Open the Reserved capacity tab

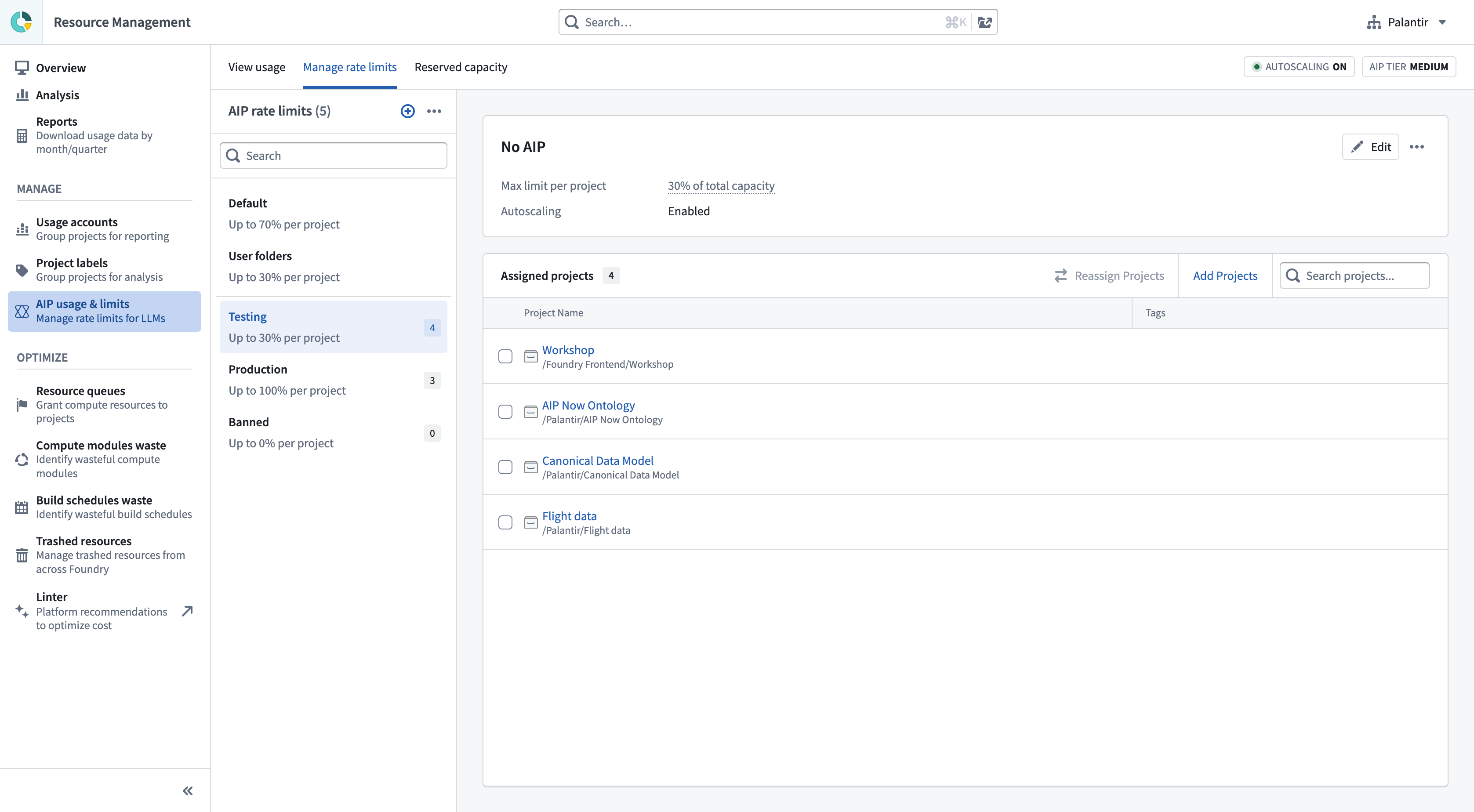pyautogui.click(x=461, y=67)
